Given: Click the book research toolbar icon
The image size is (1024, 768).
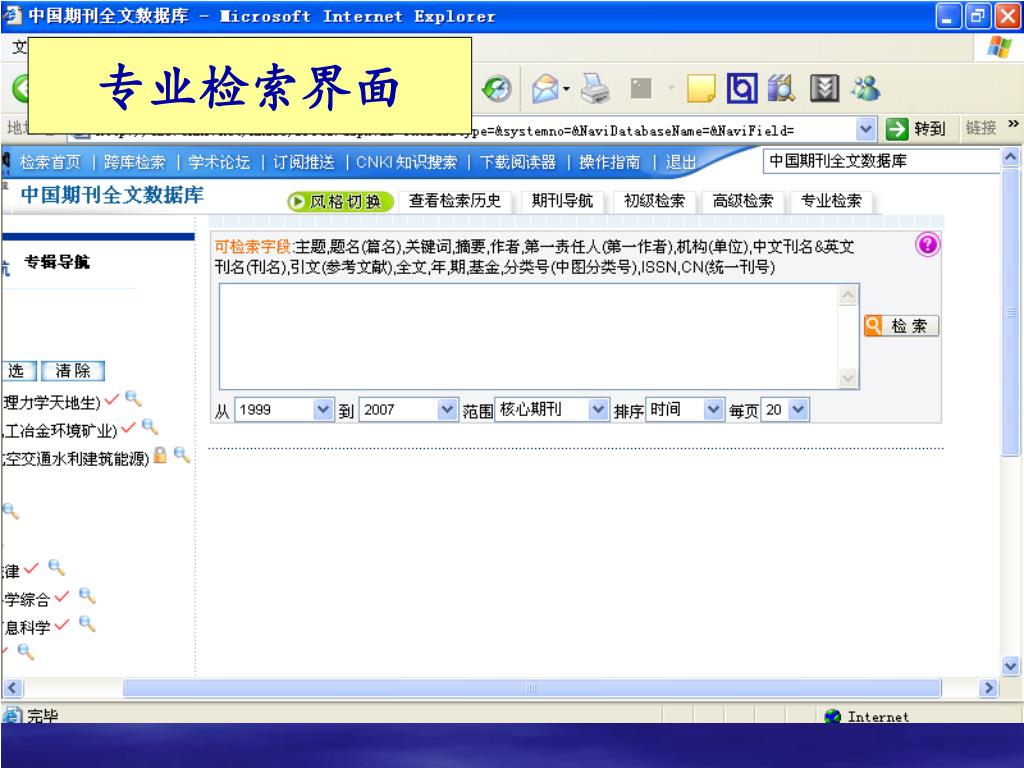Looking at the screenshot, I should pos(781,88).
